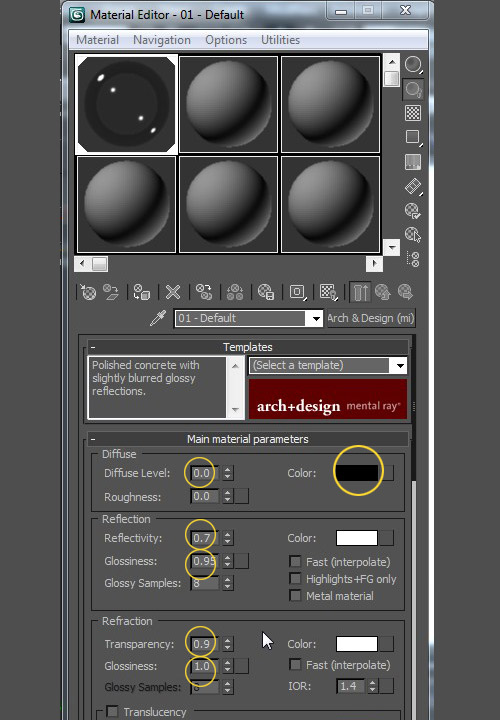Click Reset Map/Mtl X icon
Image resolution: width=500 pixels, height=720 pixels.
pos(173,292)
